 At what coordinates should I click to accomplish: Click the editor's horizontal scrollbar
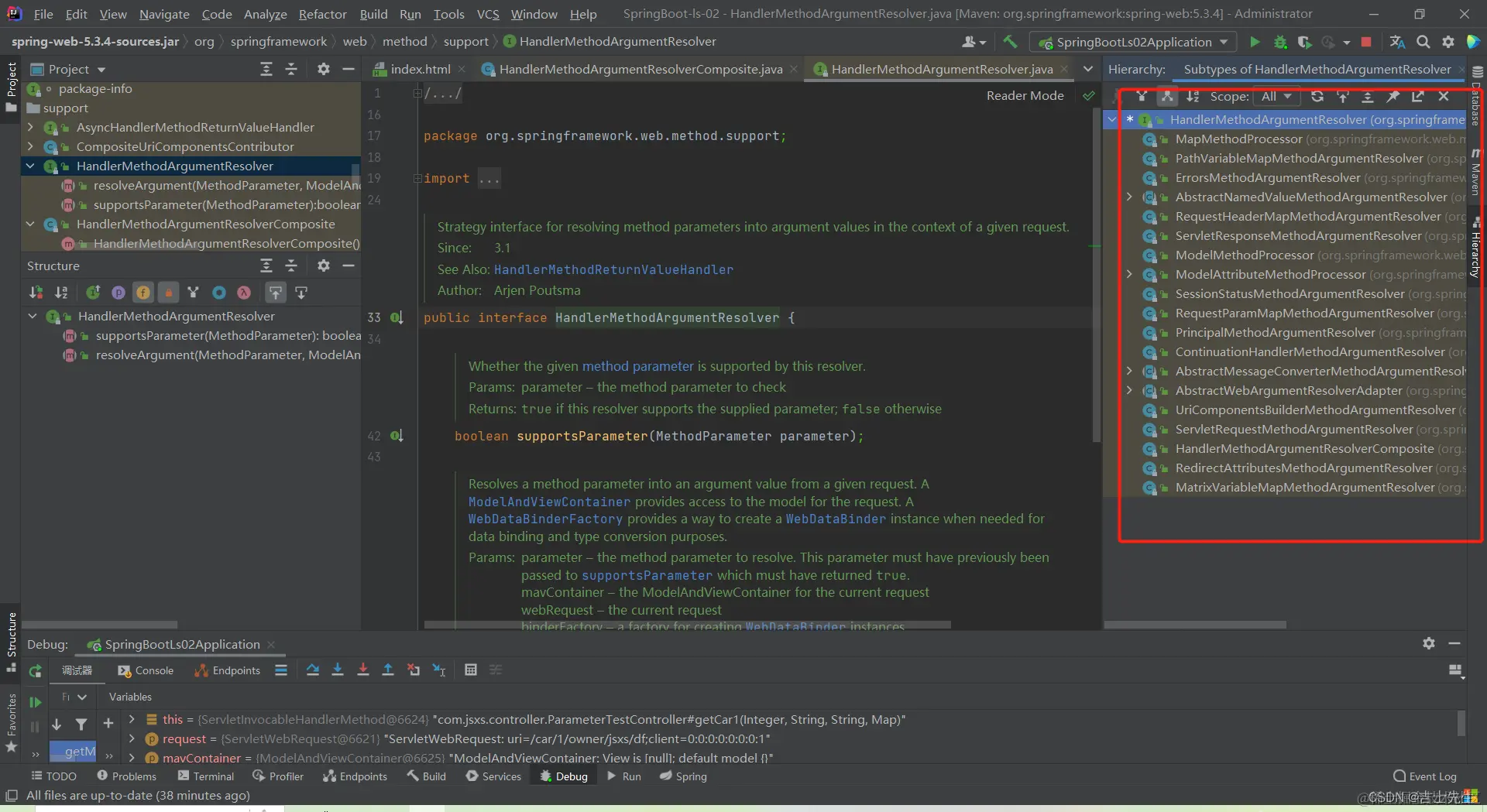[x=687, y=625]
